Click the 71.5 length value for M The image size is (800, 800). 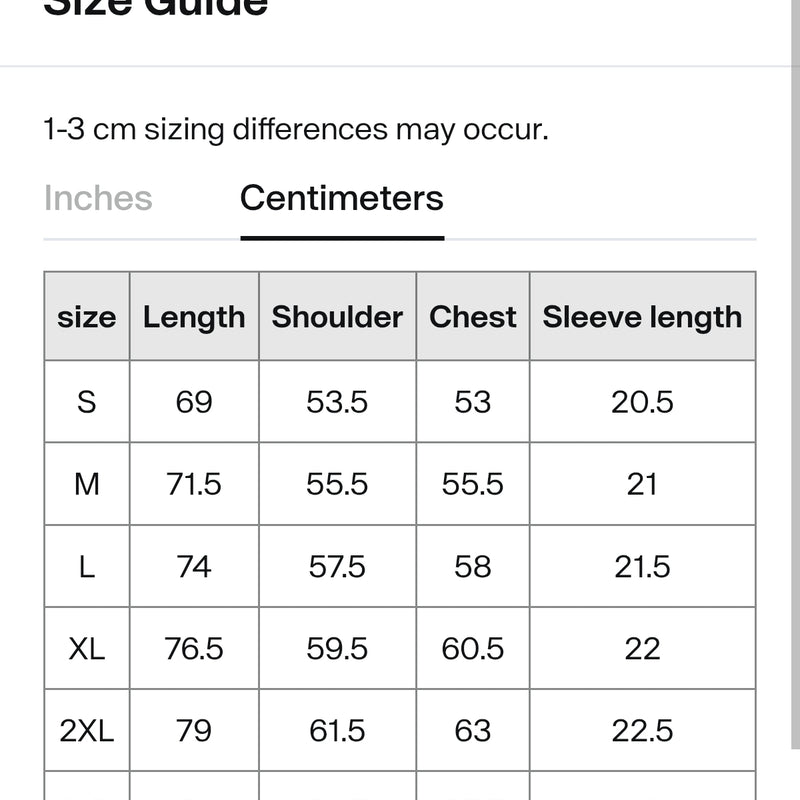click(194, 484)
